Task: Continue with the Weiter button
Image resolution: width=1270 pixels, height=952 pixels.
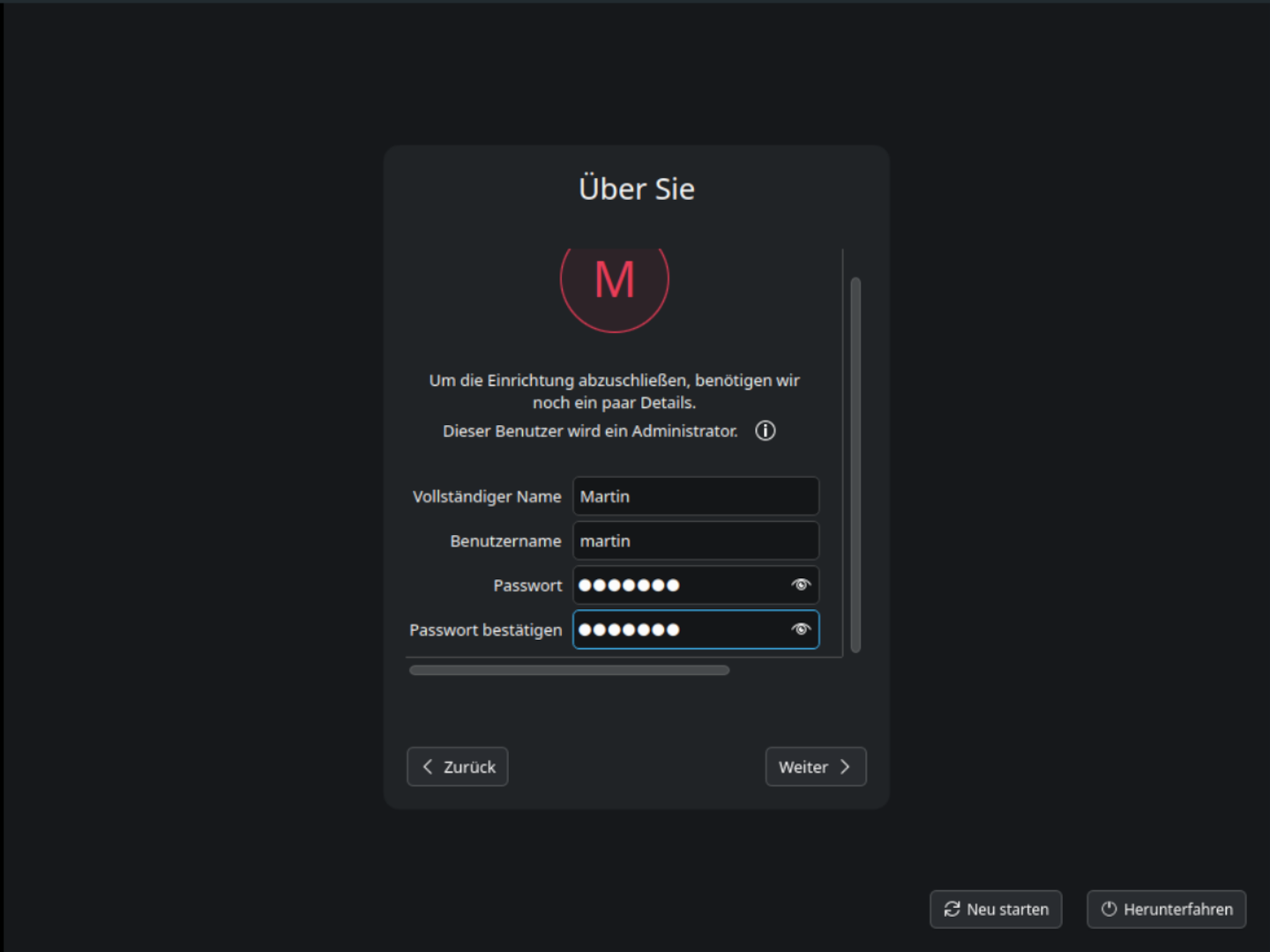Action: (x=815, y=767)
